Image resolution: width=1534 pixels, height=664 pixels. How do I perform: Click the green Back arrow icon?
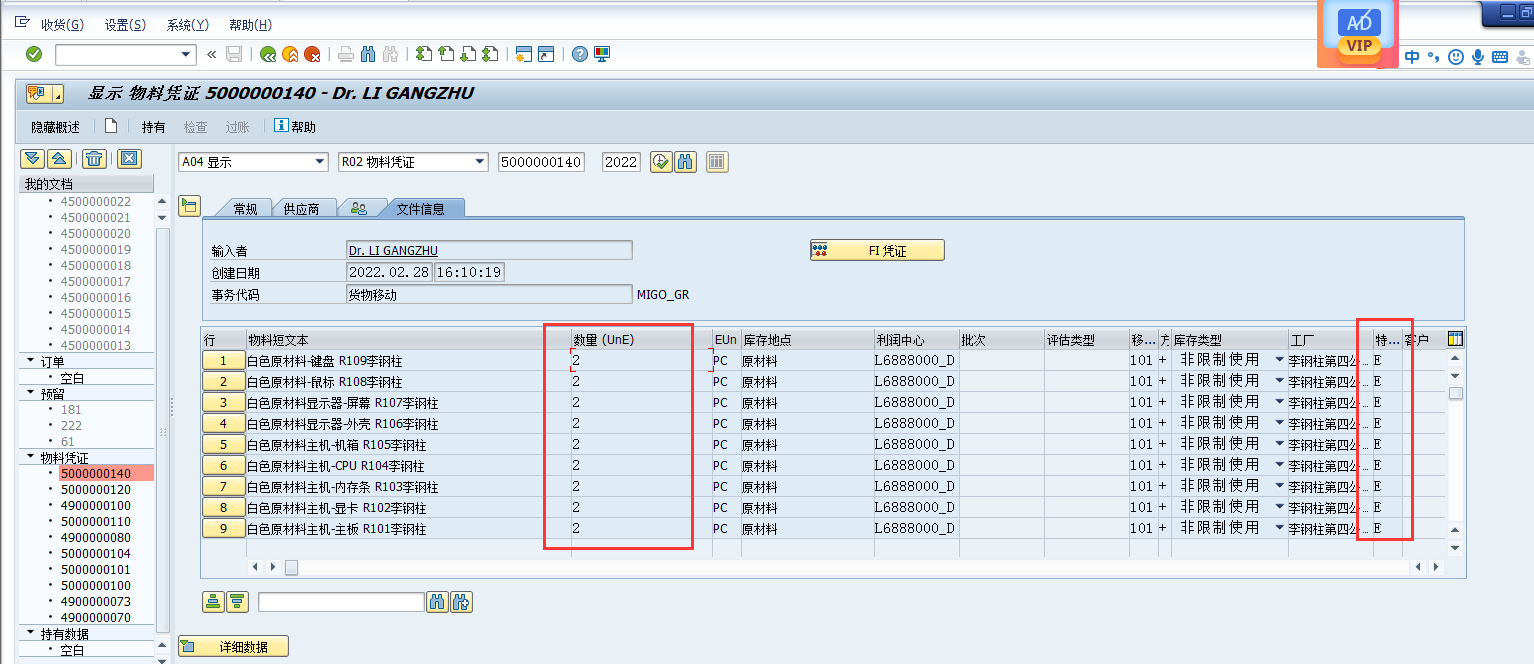click(267, 54)
